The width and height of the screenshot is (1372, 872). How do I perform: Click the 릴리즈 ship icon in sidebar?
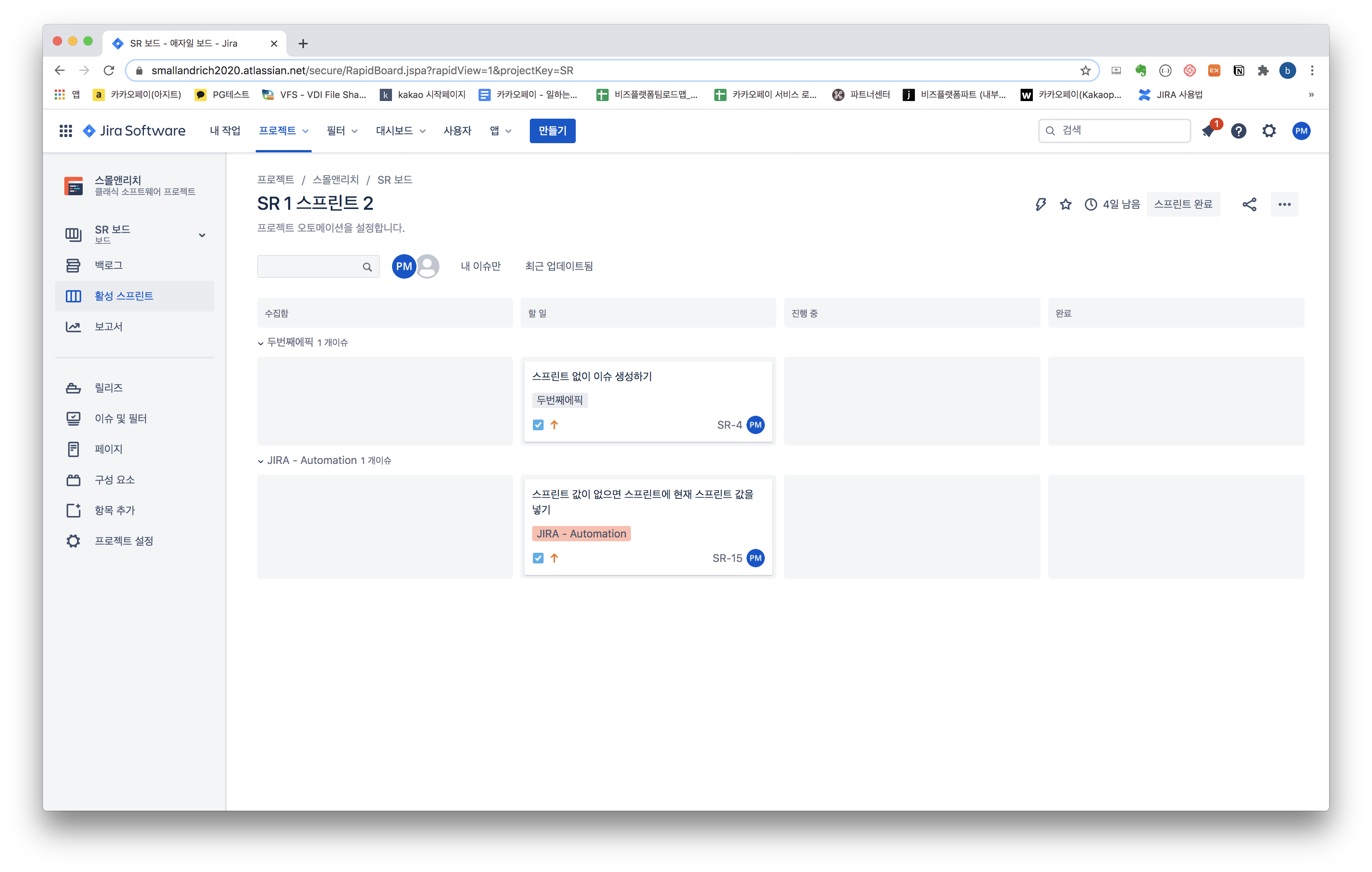pyautogui.click(x=73, y=388)
